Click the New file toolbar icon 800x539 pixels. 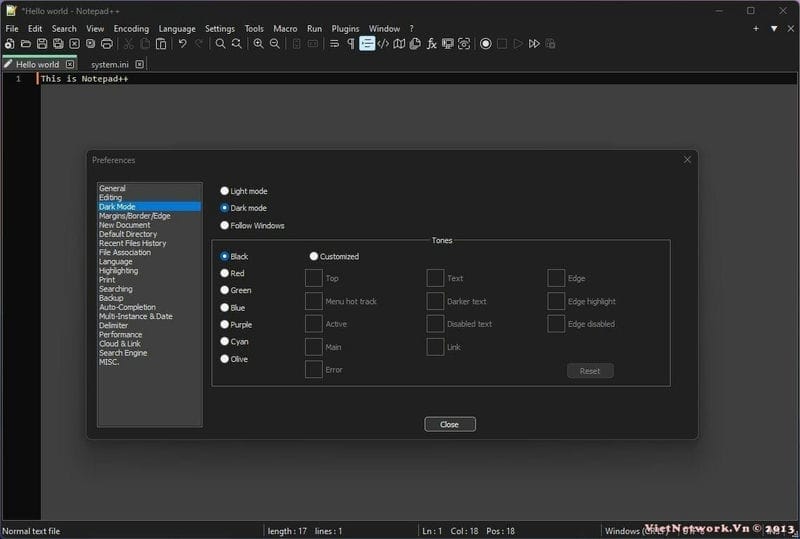tap(9, 44)
